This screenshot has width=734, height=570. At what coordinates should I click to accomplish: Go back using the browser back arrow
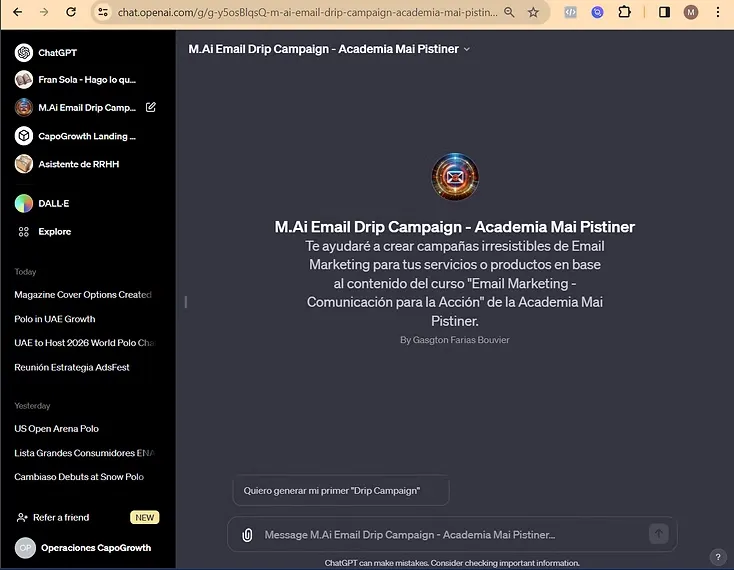tap(17, 12)
